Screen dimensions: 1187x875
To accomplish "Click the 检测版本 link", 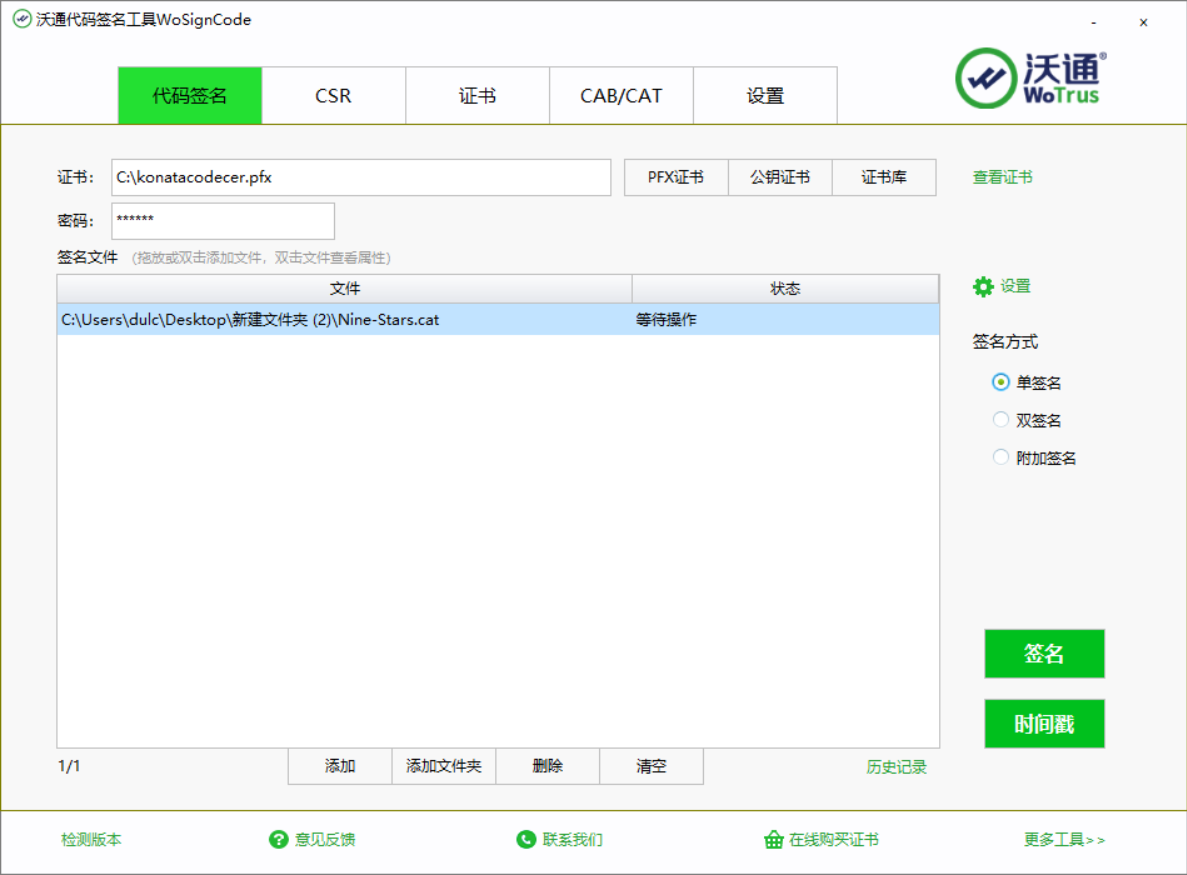I will (x=91, y=839).
